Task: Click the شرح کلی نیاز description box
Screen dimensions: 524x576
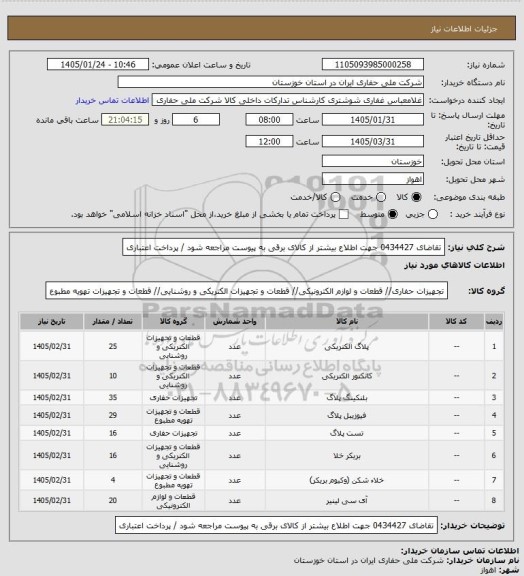Action: click(283, 247)
